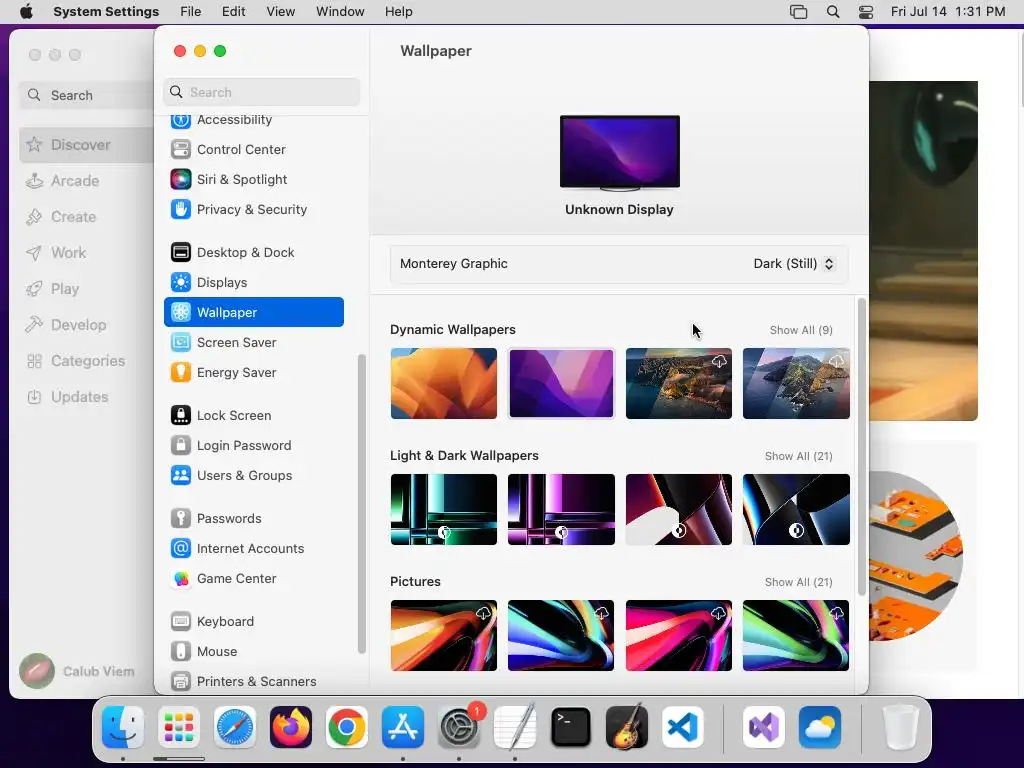
Task: Open Updates in App Store window
Action: (67, 397)
